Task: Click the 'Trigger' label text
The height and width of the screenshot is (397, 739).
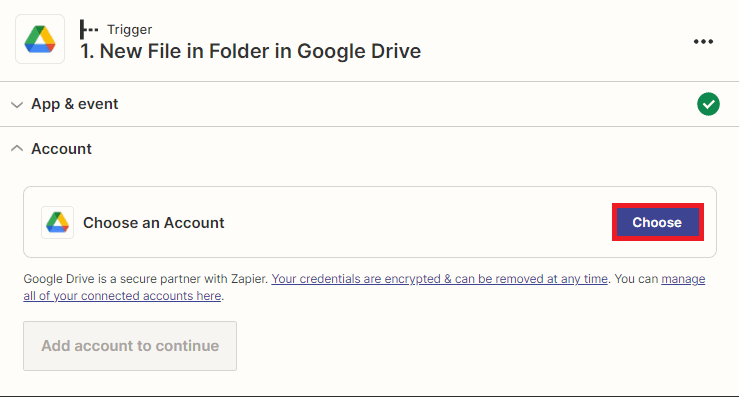Action: tap(130, 29)
